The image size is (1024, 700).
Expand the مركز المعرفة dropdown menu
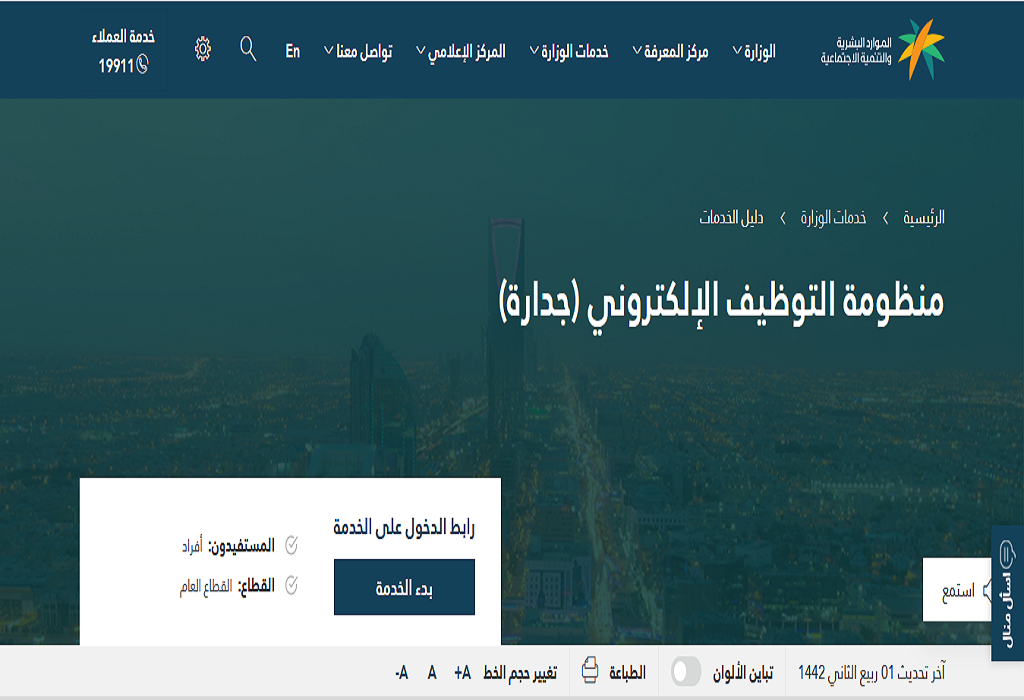point(671,51)
